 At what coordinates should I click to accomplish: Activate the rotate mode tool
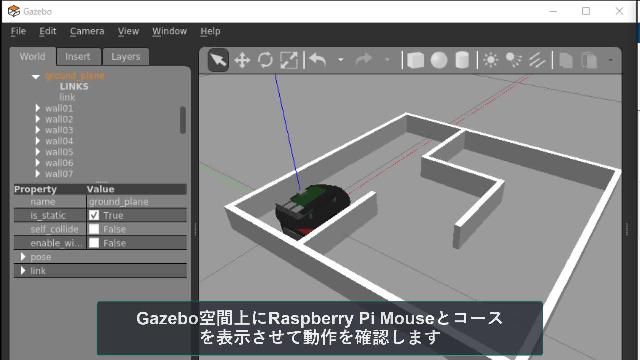pyautogui.click(x=265, y=60)
